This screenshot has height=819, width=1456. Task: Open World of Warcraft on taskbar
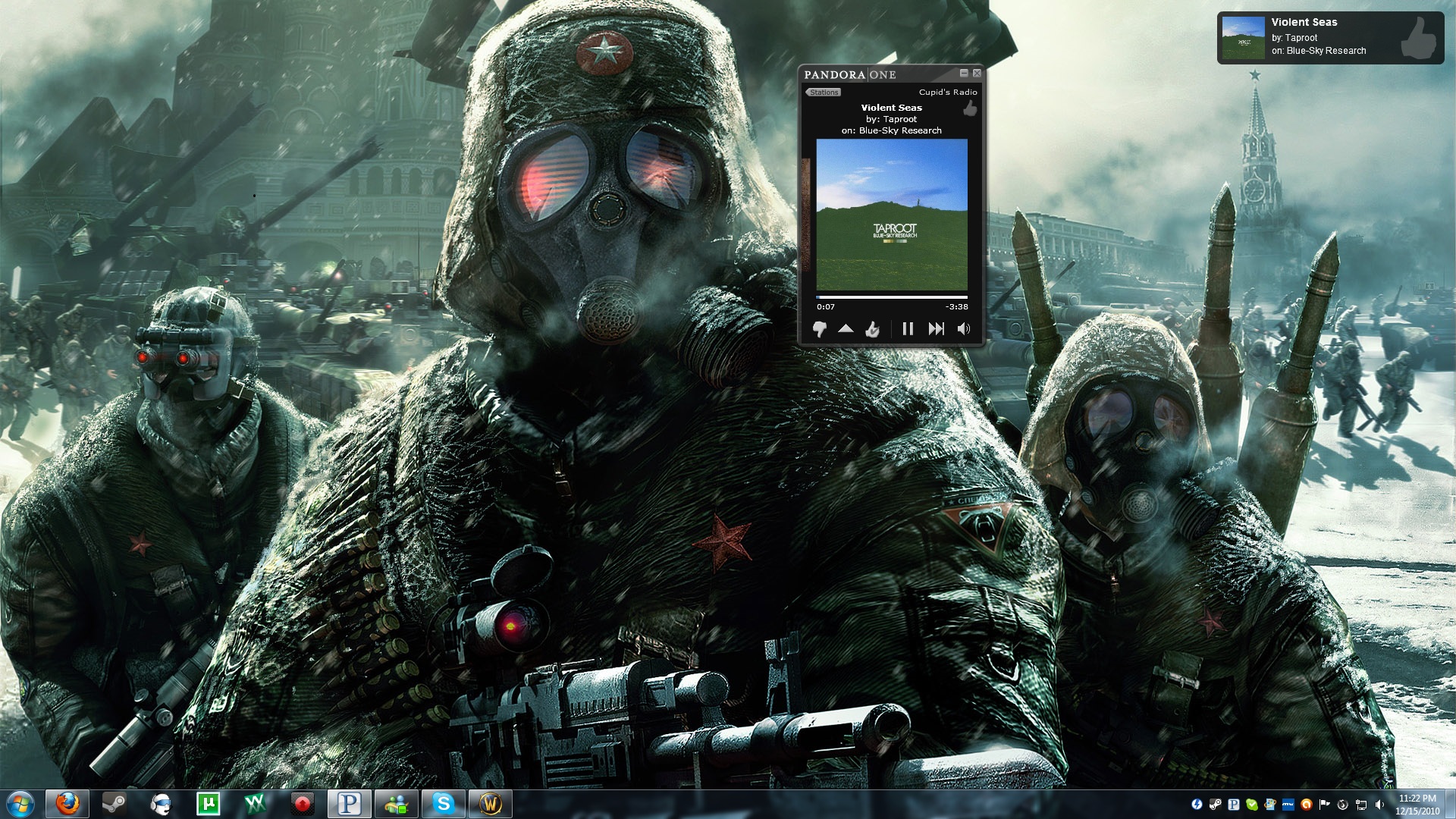tap(491, 804)
